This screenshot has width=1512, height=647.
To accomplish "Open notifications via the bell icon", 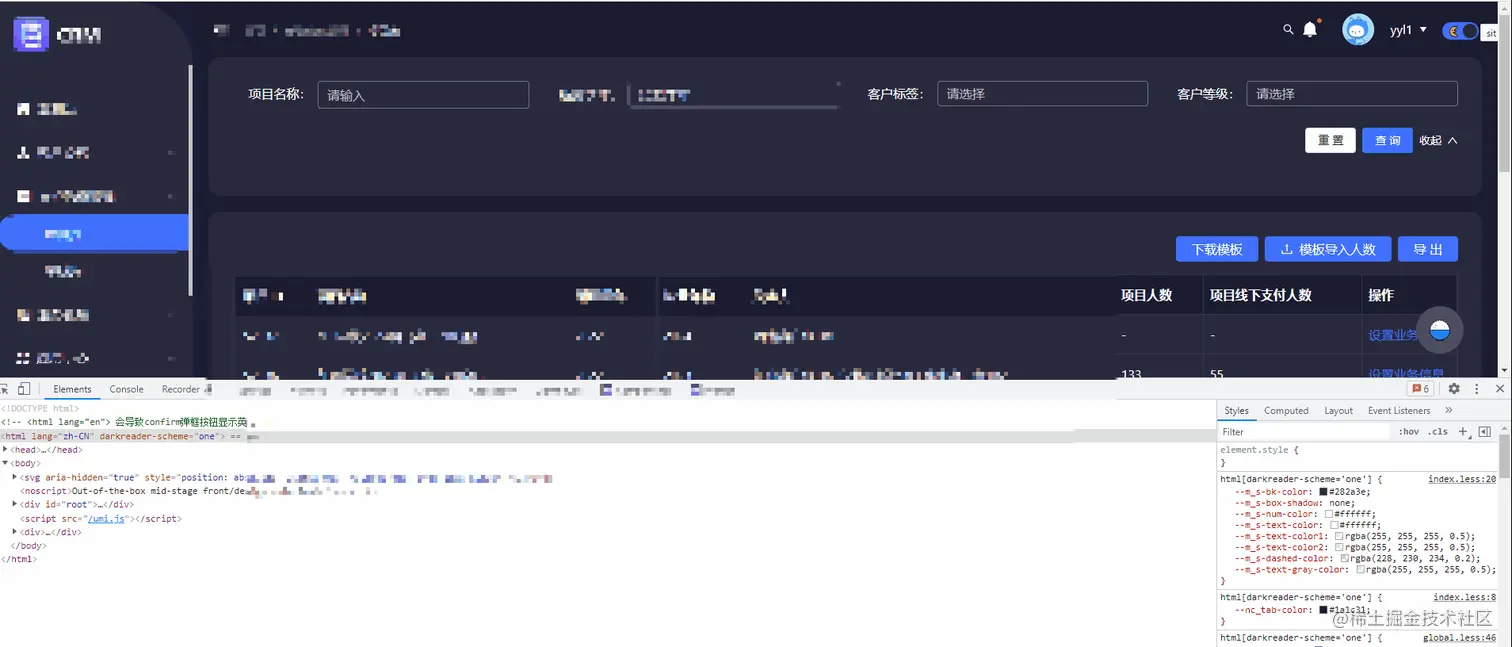I will tap(1310, 30).
